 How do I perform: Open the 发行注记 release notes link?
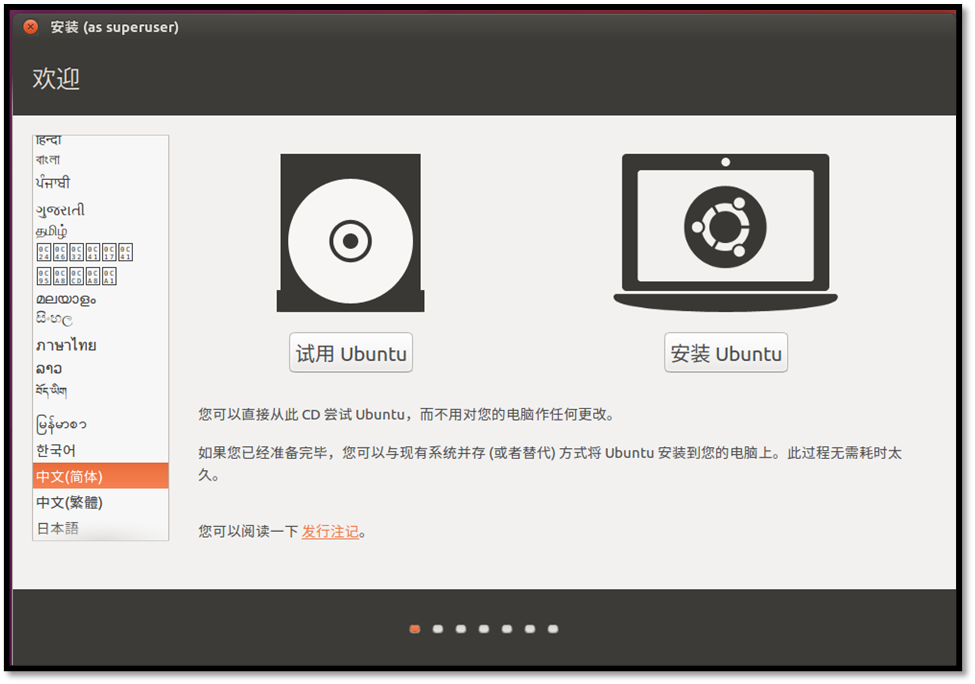pyautogui.click(x=330, y=532)
